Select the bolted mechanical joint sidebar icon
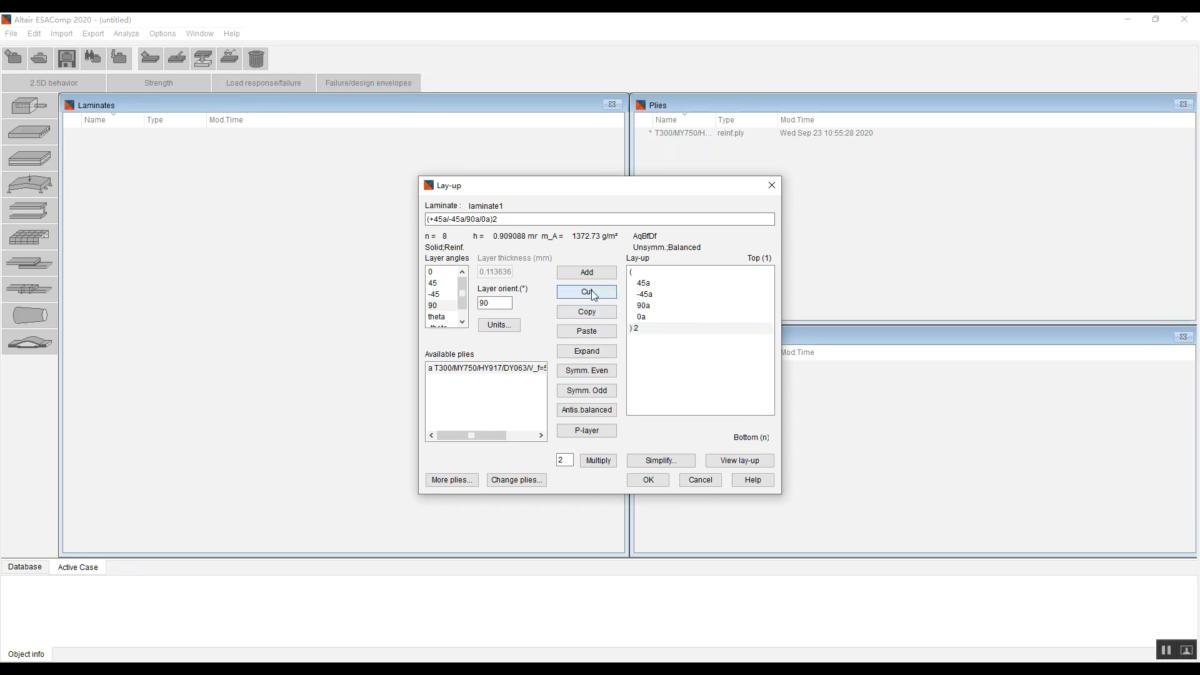 (x=30, y=289)
